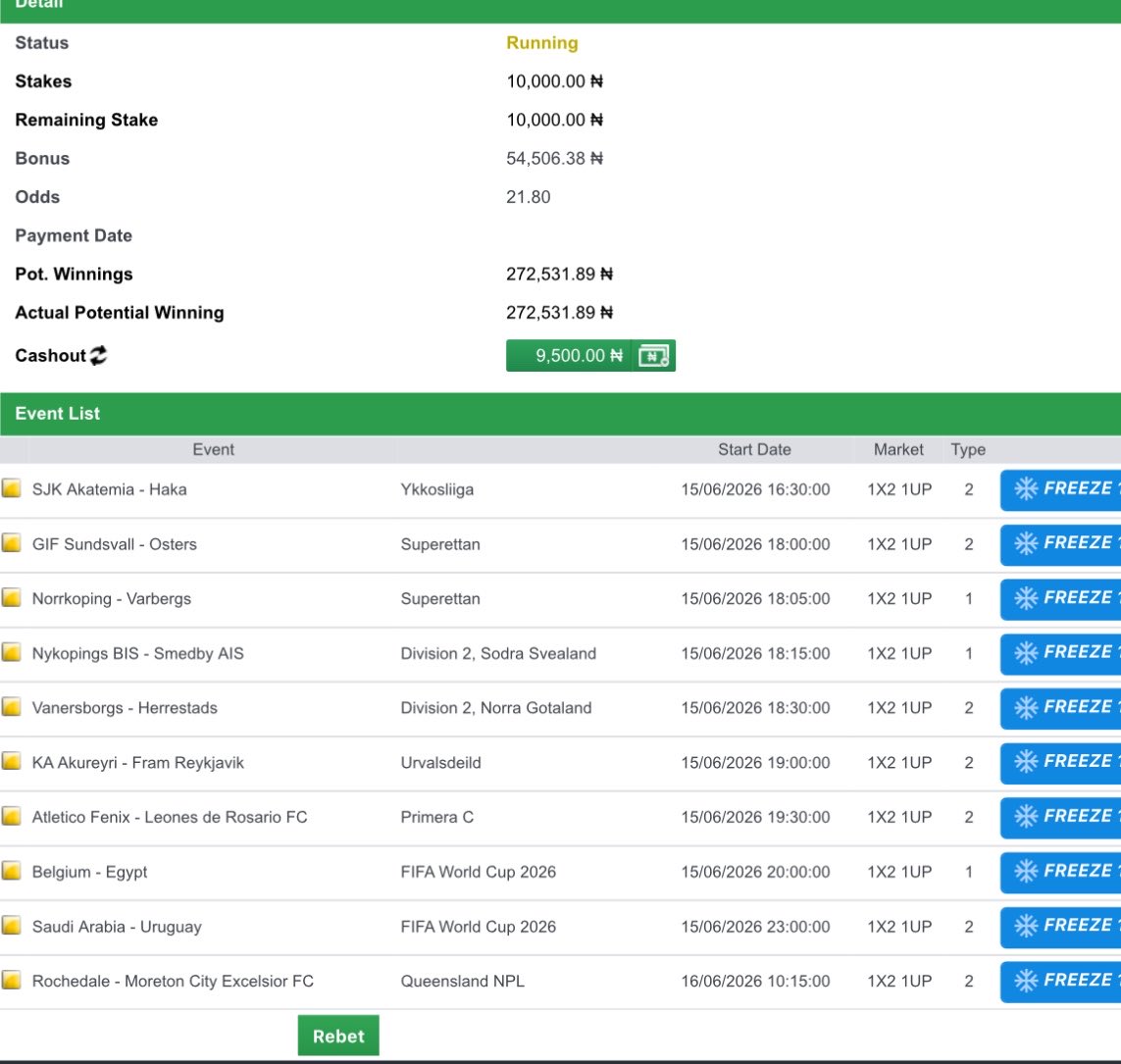The image size is (1121, 1064).
Task: Click the yellow status icon for Saudi Arabia - Uruguay
Action: coord(11,926)
